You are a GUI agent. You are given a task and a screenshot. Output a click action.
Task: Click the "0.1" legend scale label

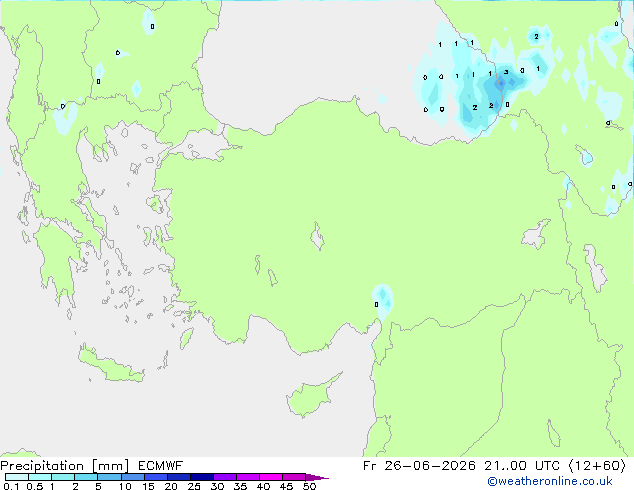(11, 486)
